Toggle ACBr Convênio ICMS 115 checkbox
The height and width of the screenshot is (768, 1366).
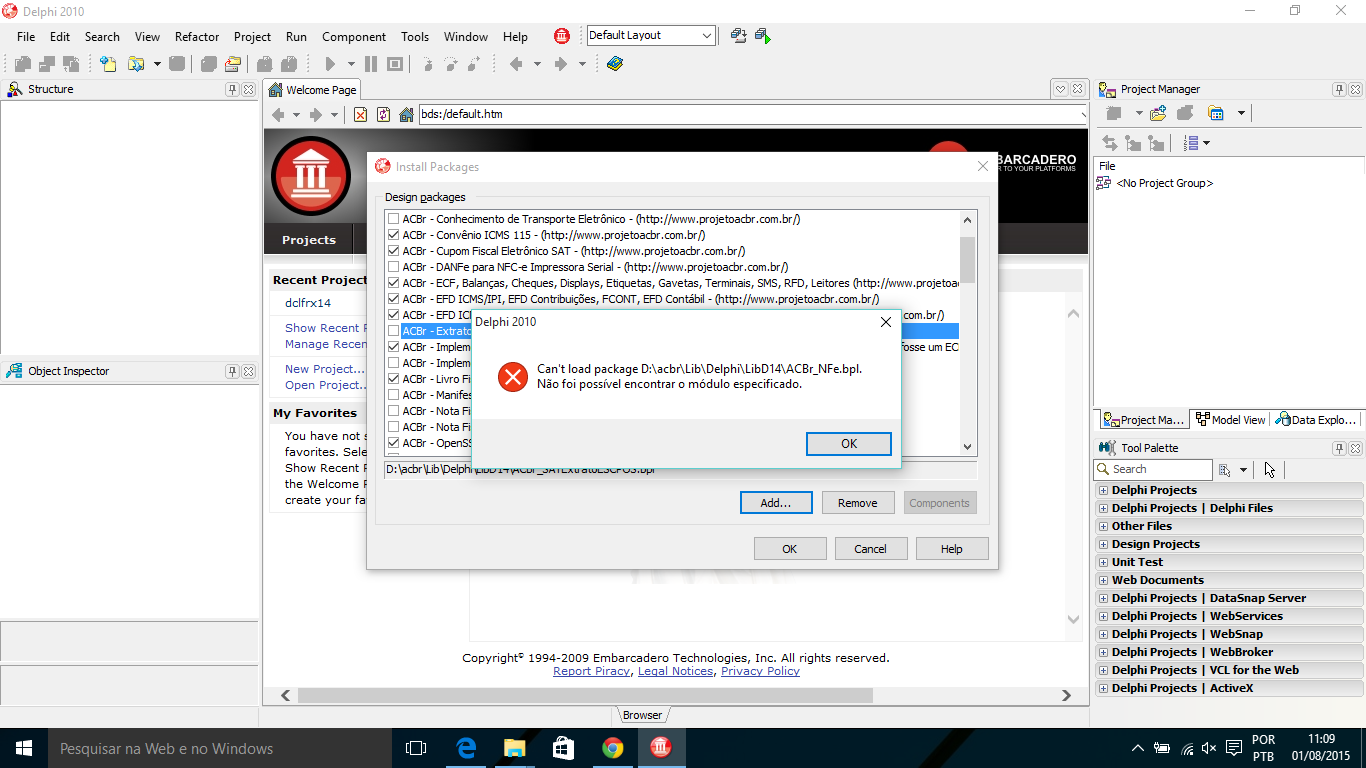pos(394,235)
